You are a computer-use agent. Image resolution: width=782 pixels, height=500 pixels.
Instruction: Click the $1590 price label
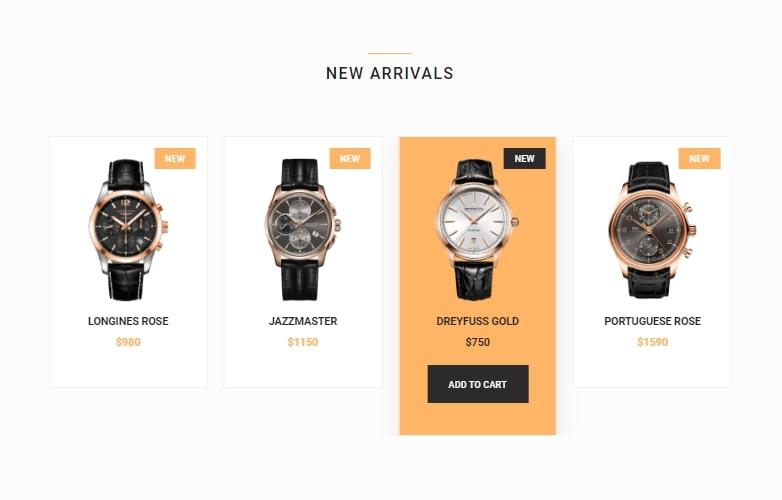coord(652,342)
